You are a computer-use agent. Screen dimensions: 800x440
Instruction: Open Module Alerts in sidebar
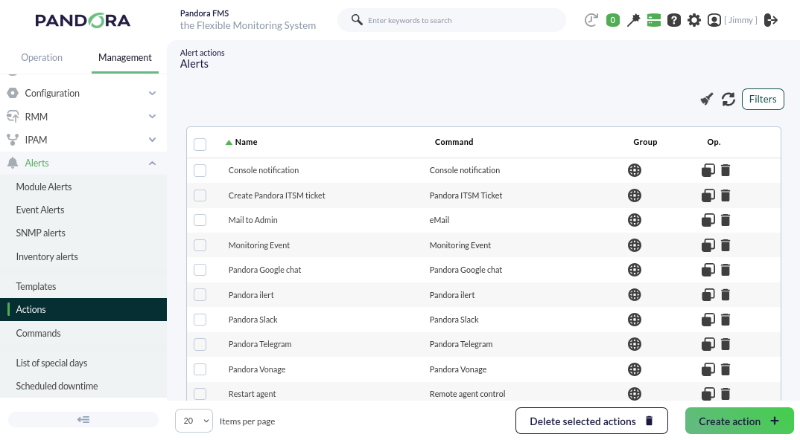pos(44,187)
